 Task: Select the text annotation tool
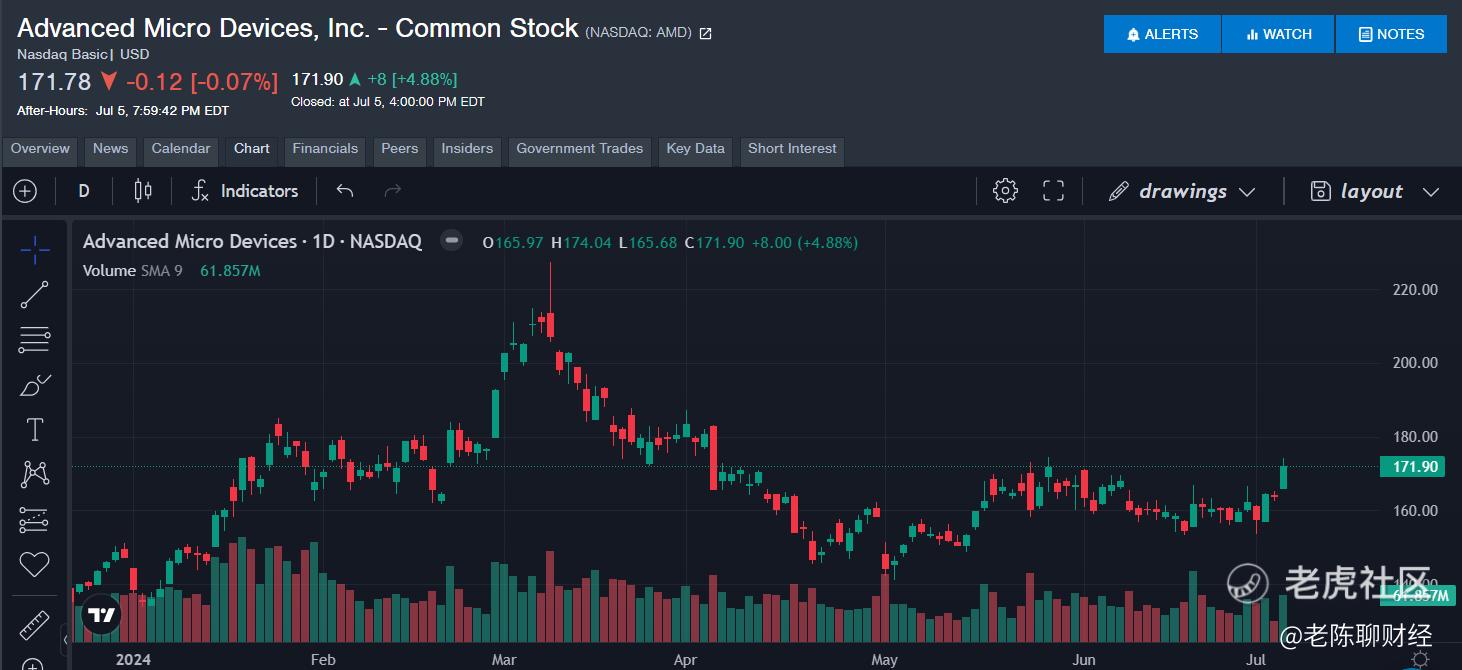pyautogui.click(x=34, y=430)
